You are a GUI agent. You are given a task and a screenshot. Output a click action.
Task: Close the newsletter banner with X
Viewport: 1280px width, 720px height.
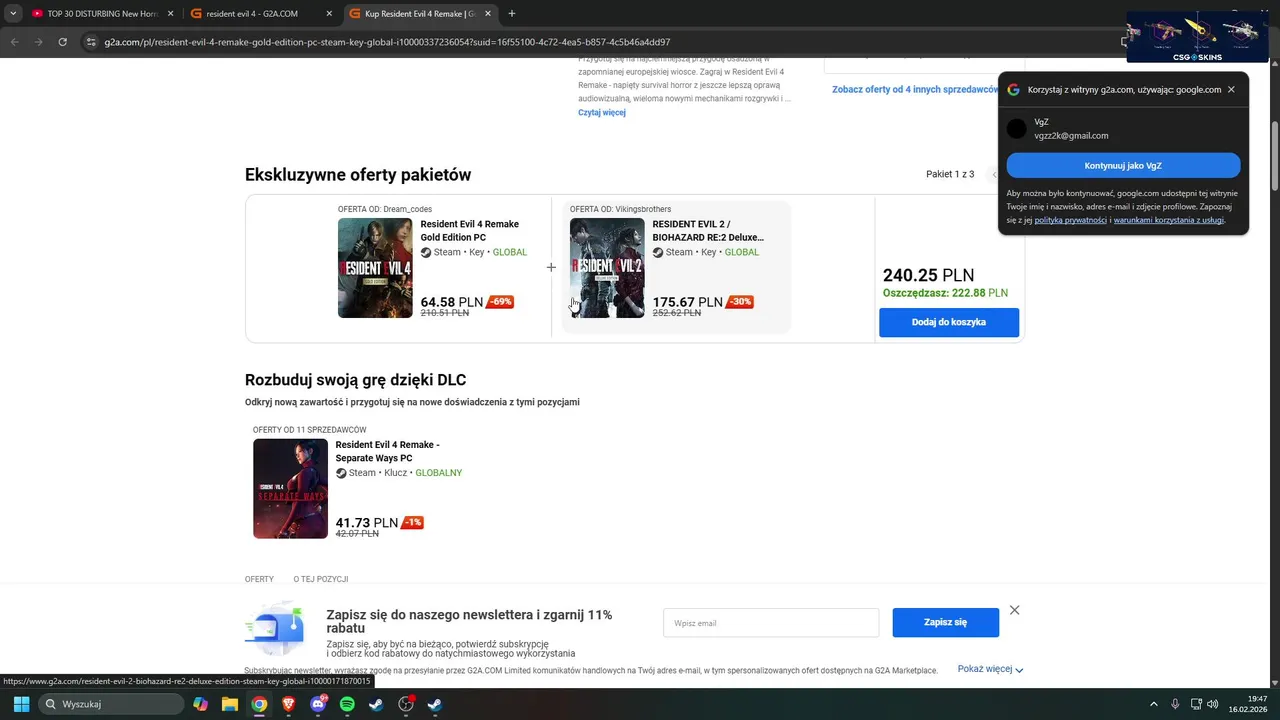tap(1014, 610)
